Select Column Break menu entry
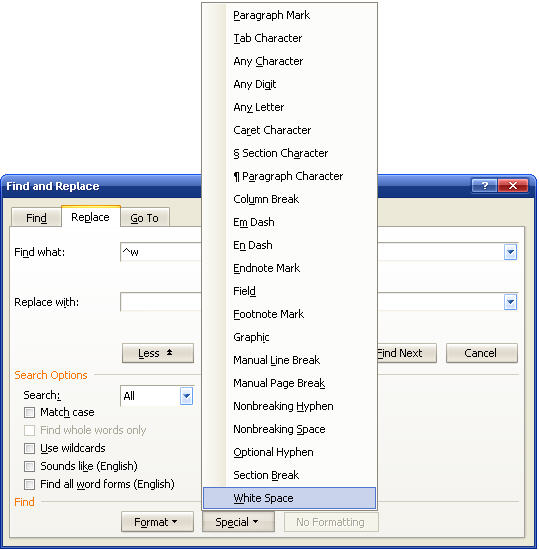The height and width of the screenshot is (550, 539). (289, 199)
